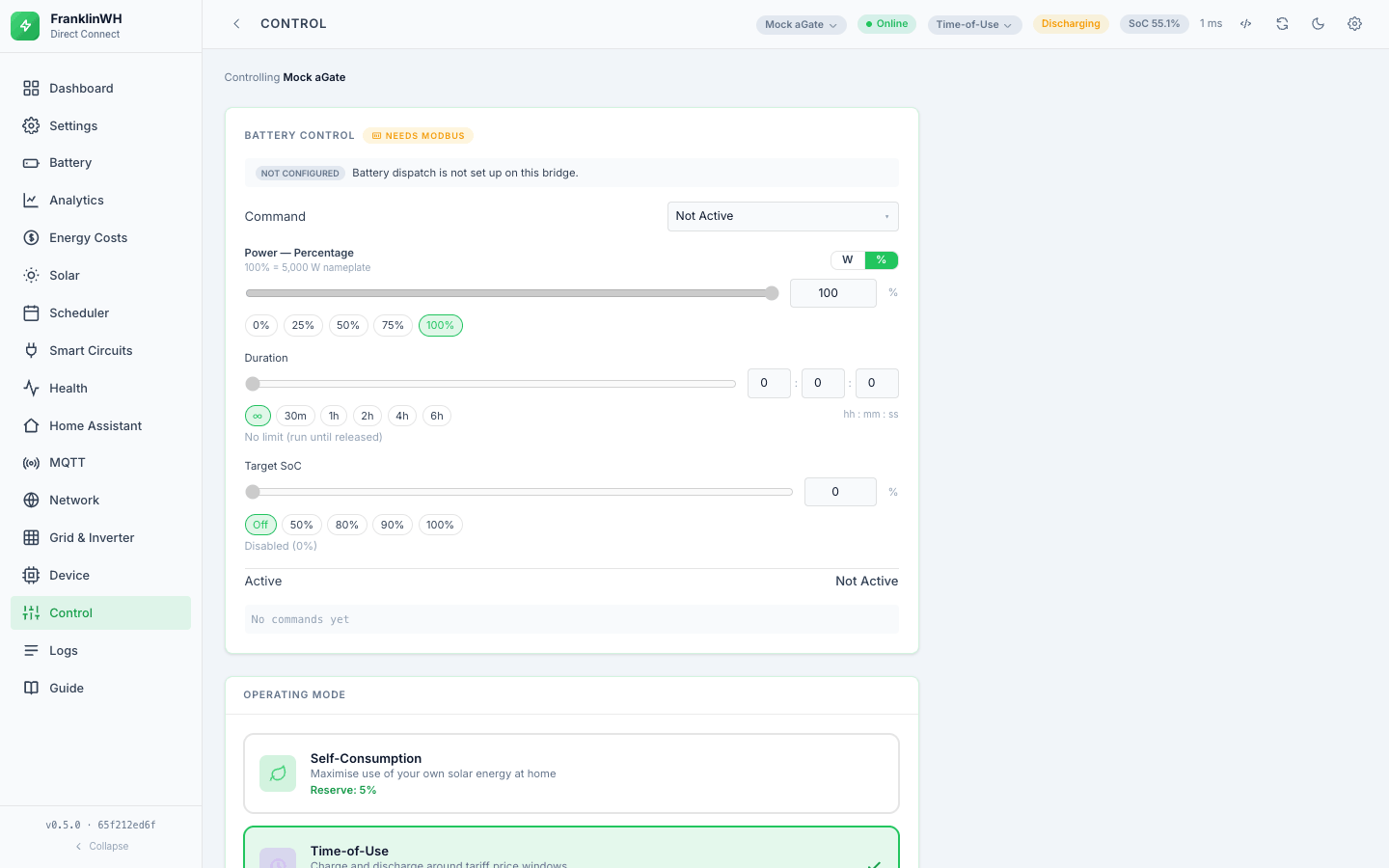Toggle dark mode with the moon icon
Screen dimensions: 1389x868
[x=1319, y=24]
